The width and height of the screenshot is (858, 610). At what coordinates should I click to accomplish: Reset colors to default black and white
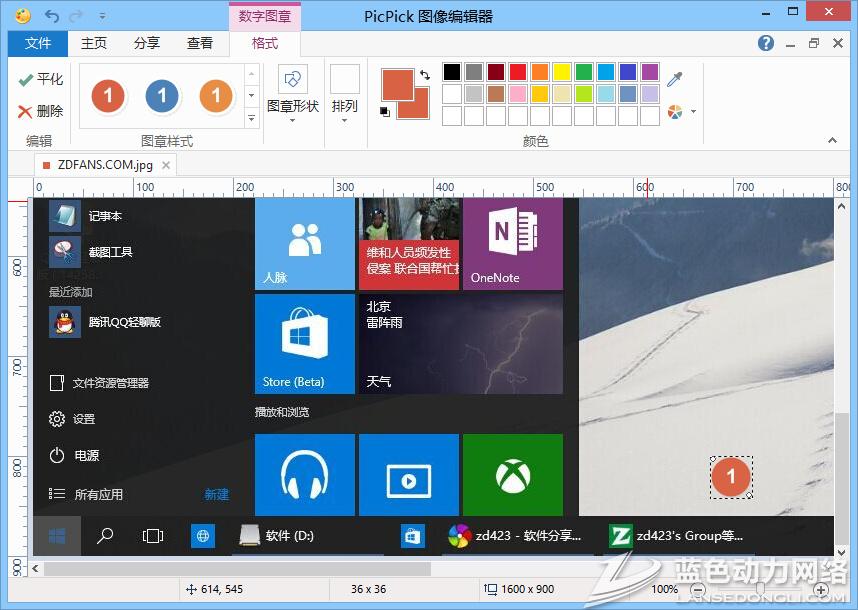point(386,111)
